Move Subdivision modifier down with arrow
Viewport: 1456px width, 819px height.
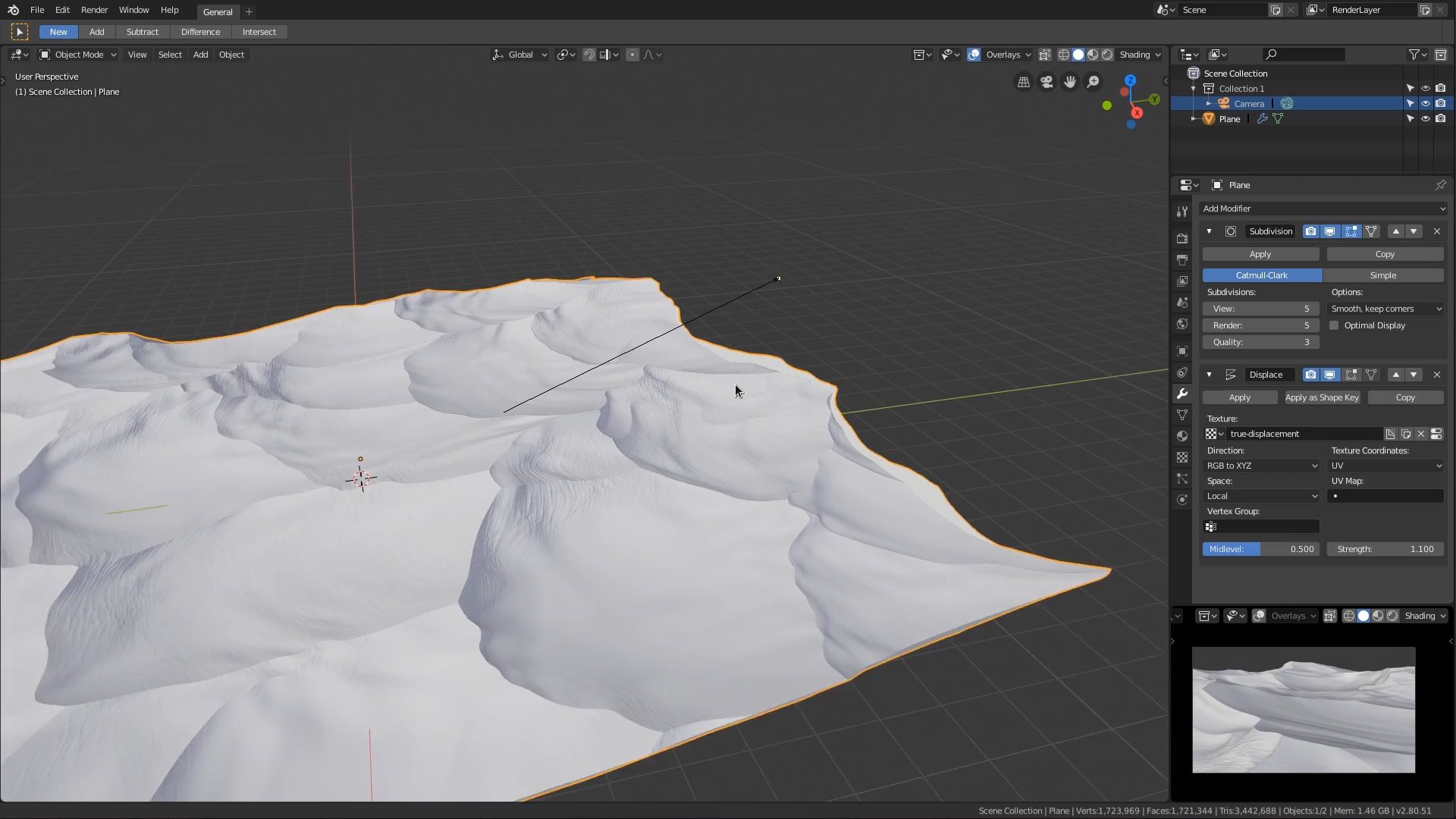pyautogui.click(x=1414, y=231)
